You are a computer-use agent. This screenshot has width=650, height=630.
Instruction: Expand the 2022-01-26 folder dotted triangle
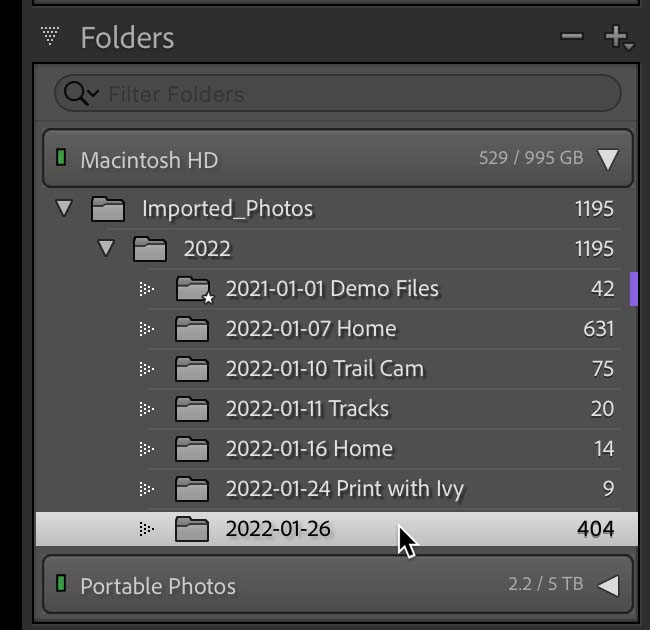[x=147, y=529]
